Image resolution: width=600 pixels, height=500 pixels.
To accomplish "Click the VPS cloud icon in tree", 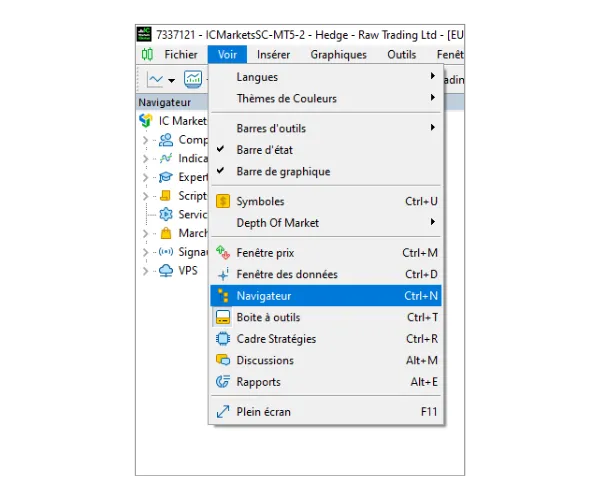I will tap(166, 270).
